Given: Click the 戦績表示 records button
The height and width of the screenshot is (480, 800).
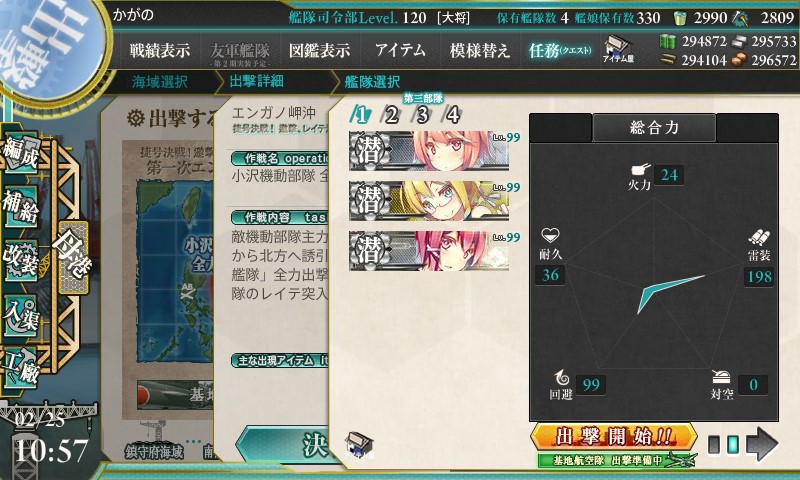Looking at the screenshot, I should [160, 50].
